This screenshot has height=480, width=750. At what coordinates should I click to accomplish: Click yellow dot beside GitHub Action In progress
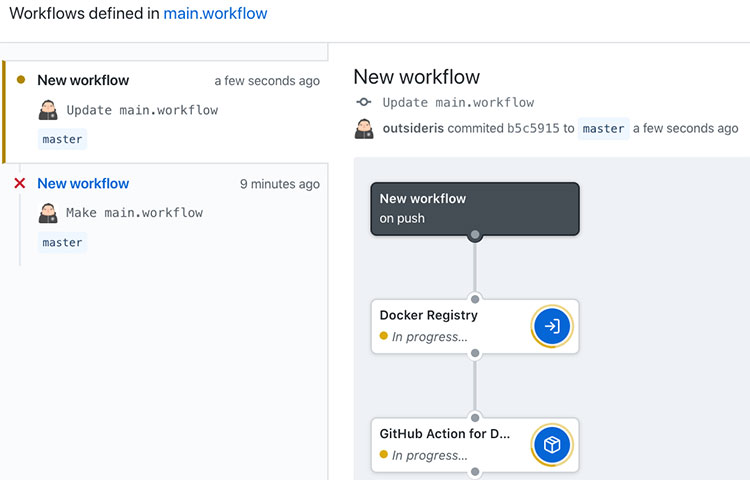point(384,454)
